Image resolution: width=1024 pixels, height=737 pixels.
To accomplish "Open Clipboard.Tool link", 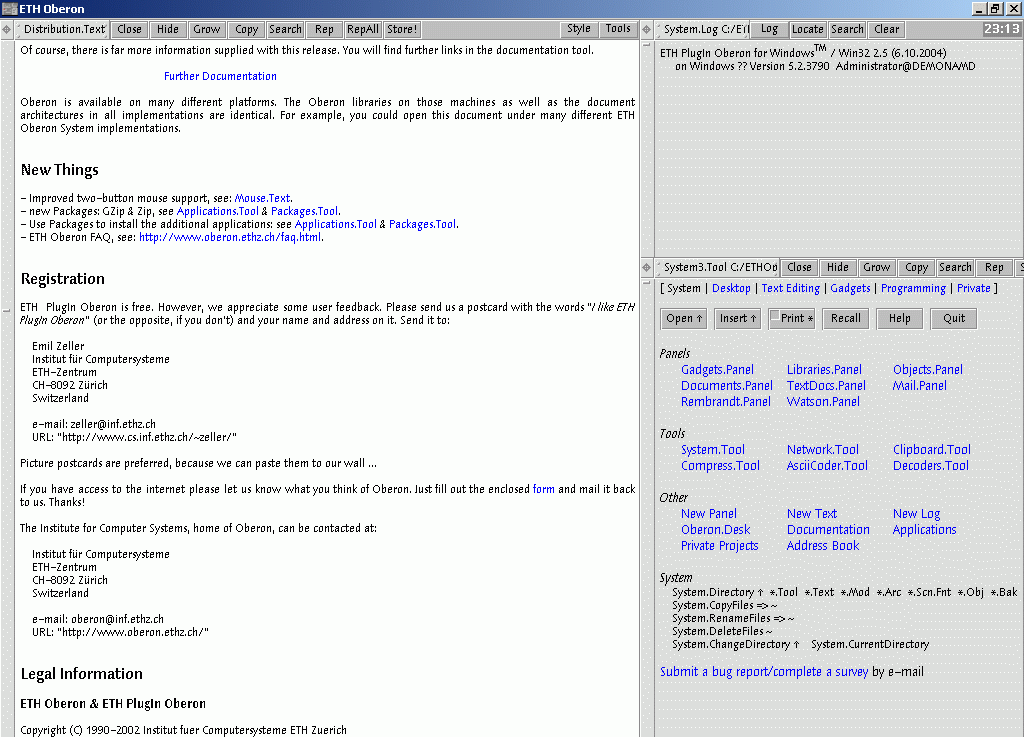I will (932, 450).
